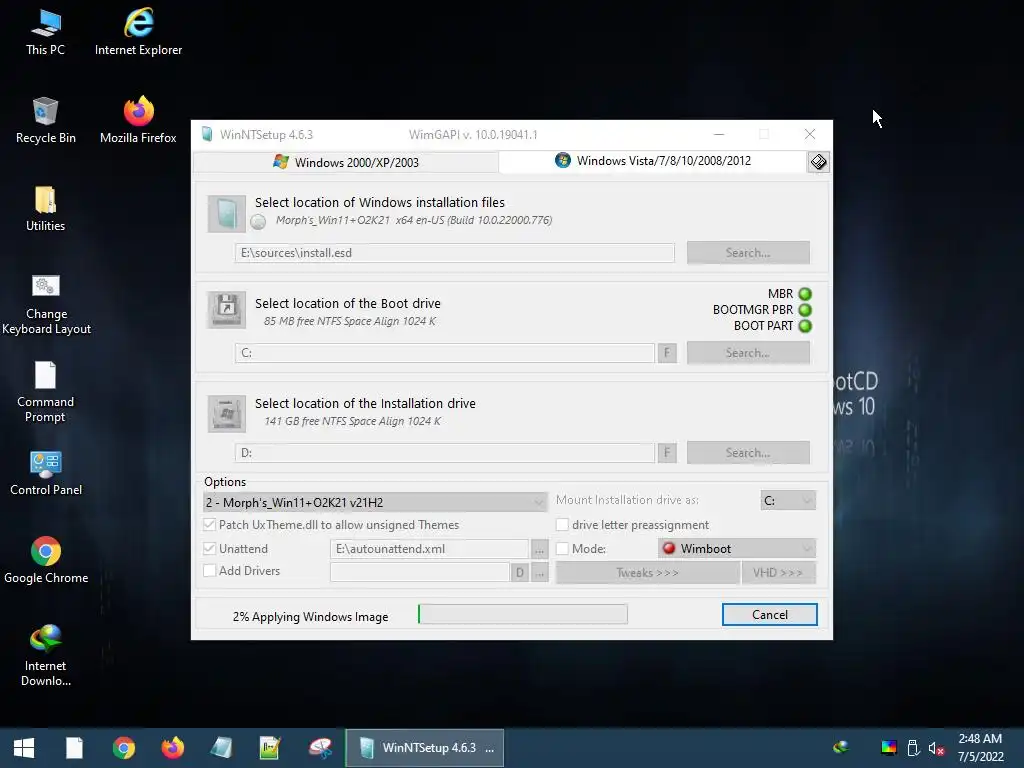Viewport: 1024px width, 768px height.
Task: Click D button beside Add Drivers field
Action: [x=519, y=573]
